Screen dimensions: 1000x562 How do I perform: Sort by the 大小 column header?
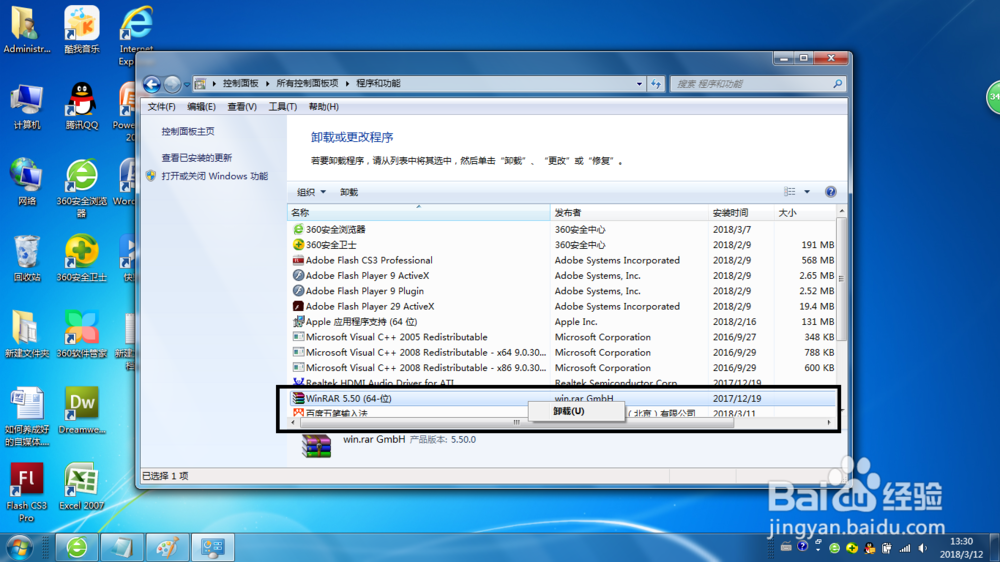805,213
